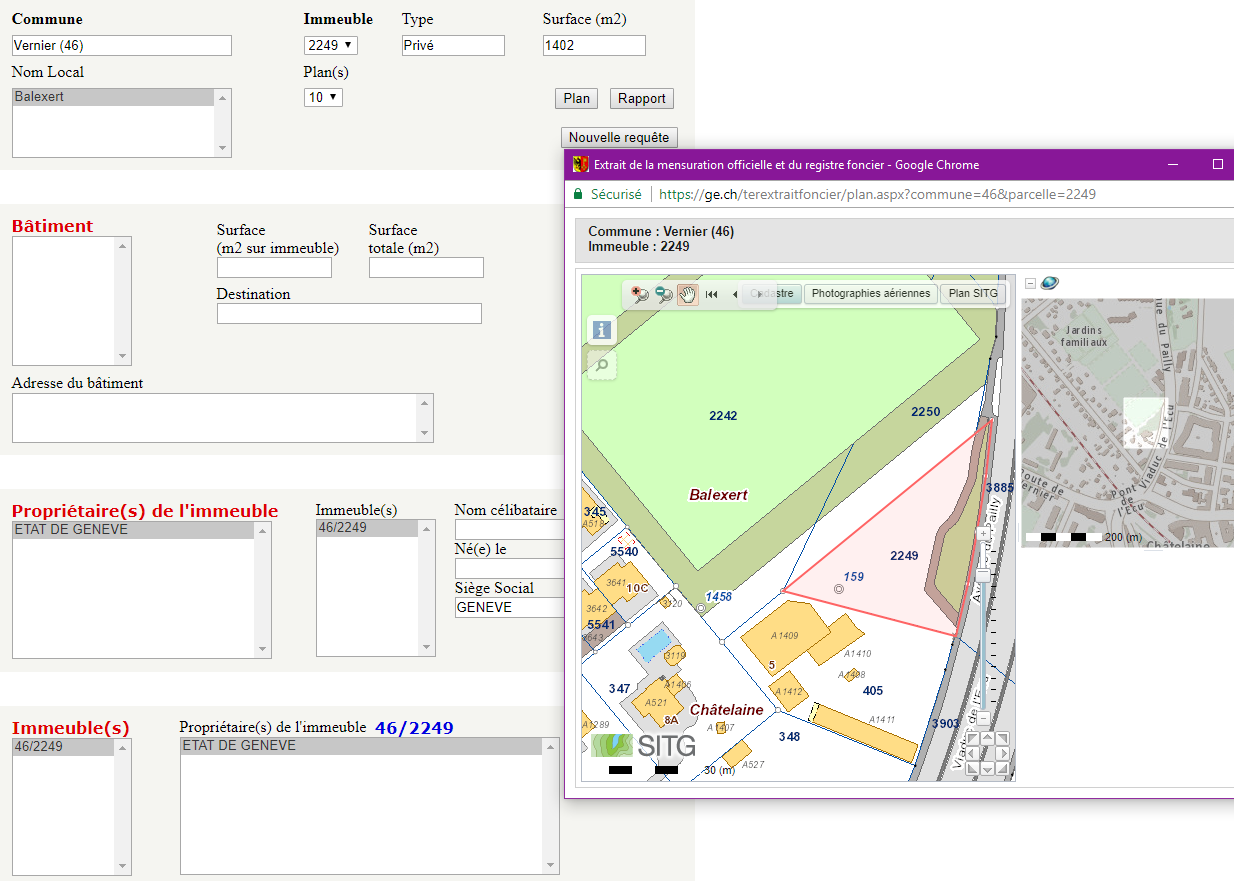The width and height of the screenshot is (1234, 881).
Task: Open the Immeuble 2249 dropdown
Action: (330, 45)
